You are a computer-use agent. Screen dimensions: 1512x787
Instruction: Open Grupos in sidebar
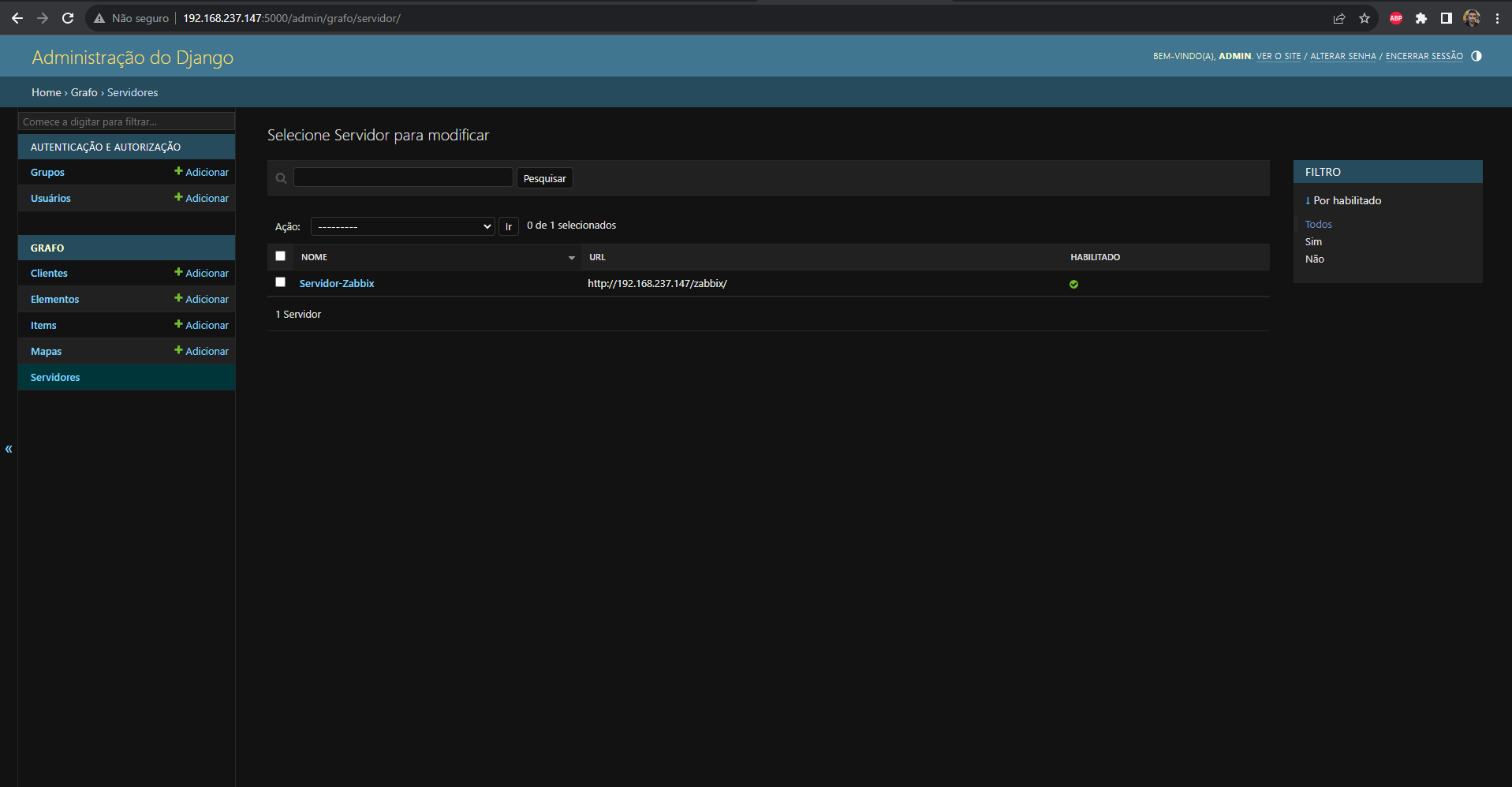(47, 173)
